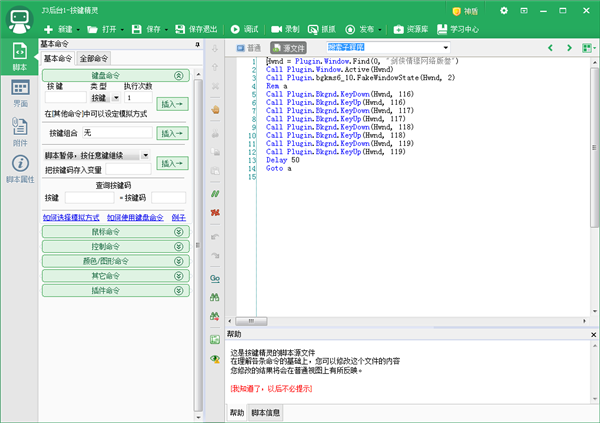Switch to 全部命令 tab
This screenshot has height=423, width=600.
tap(95, 59)
